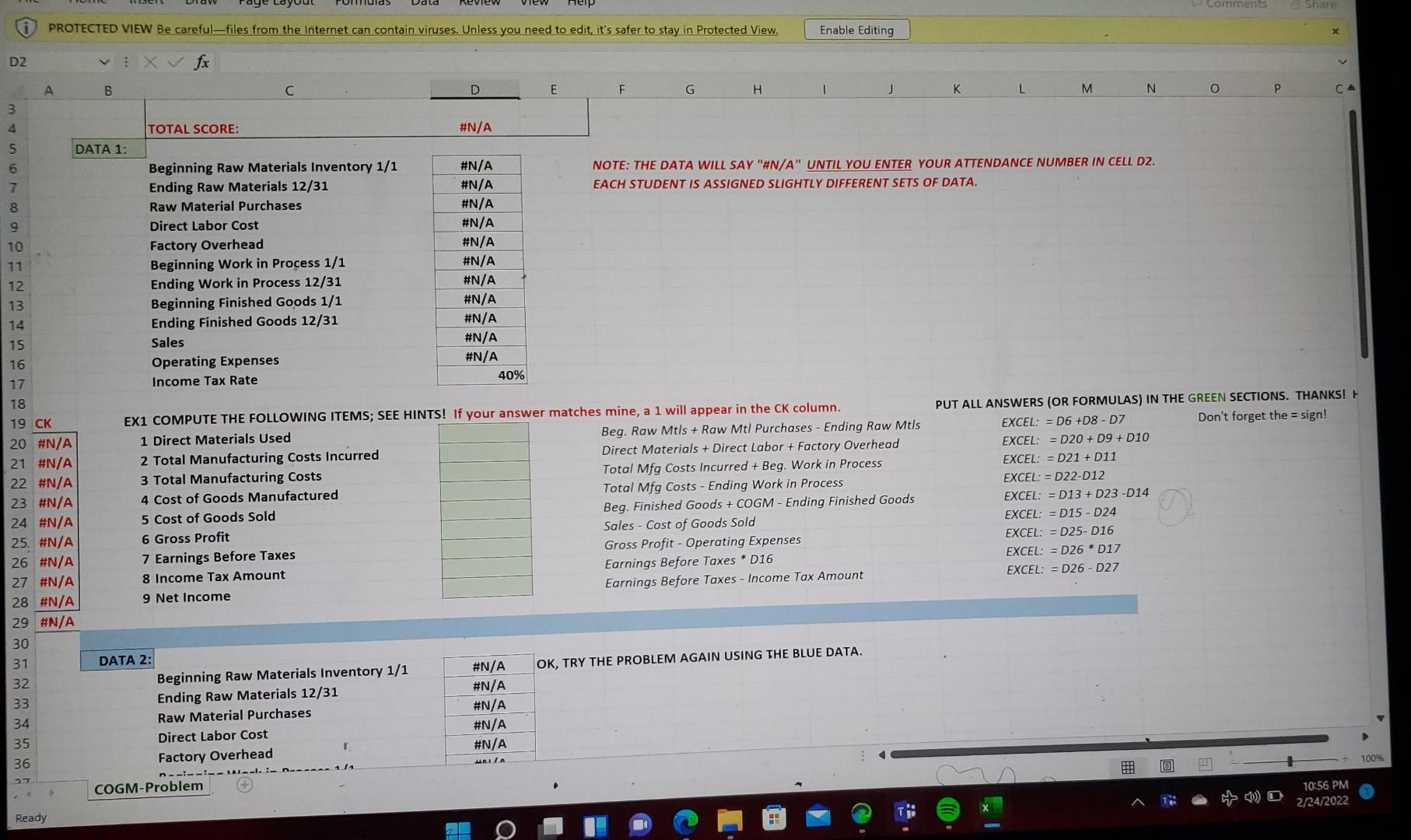This screenshot has height=840, width=1411.
Task: Click the airplane mode tray icon
Action: coord(1229,798)
